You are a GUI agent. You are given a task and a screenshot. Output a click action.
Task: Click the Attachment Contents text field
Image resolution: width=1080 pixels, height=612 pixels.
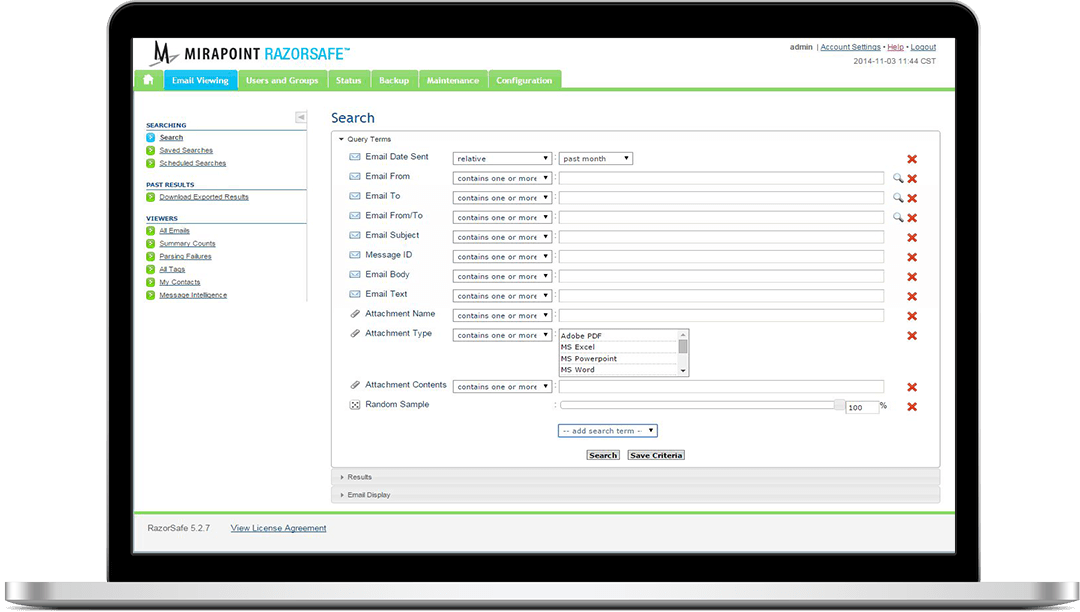coord(721,386)
